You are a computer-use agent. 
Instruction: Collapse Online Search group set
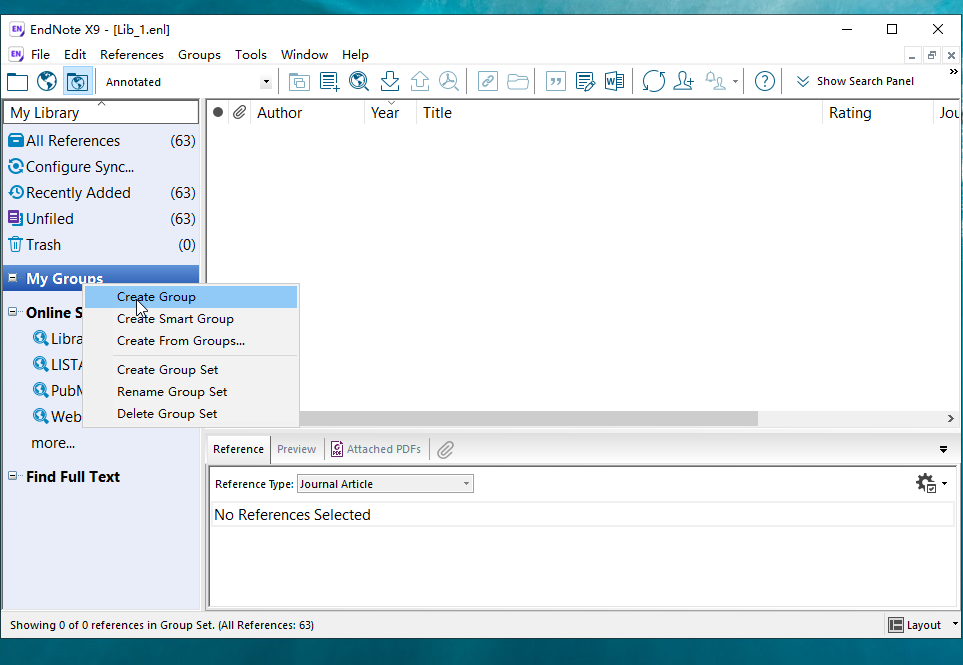tap(12, 312)
